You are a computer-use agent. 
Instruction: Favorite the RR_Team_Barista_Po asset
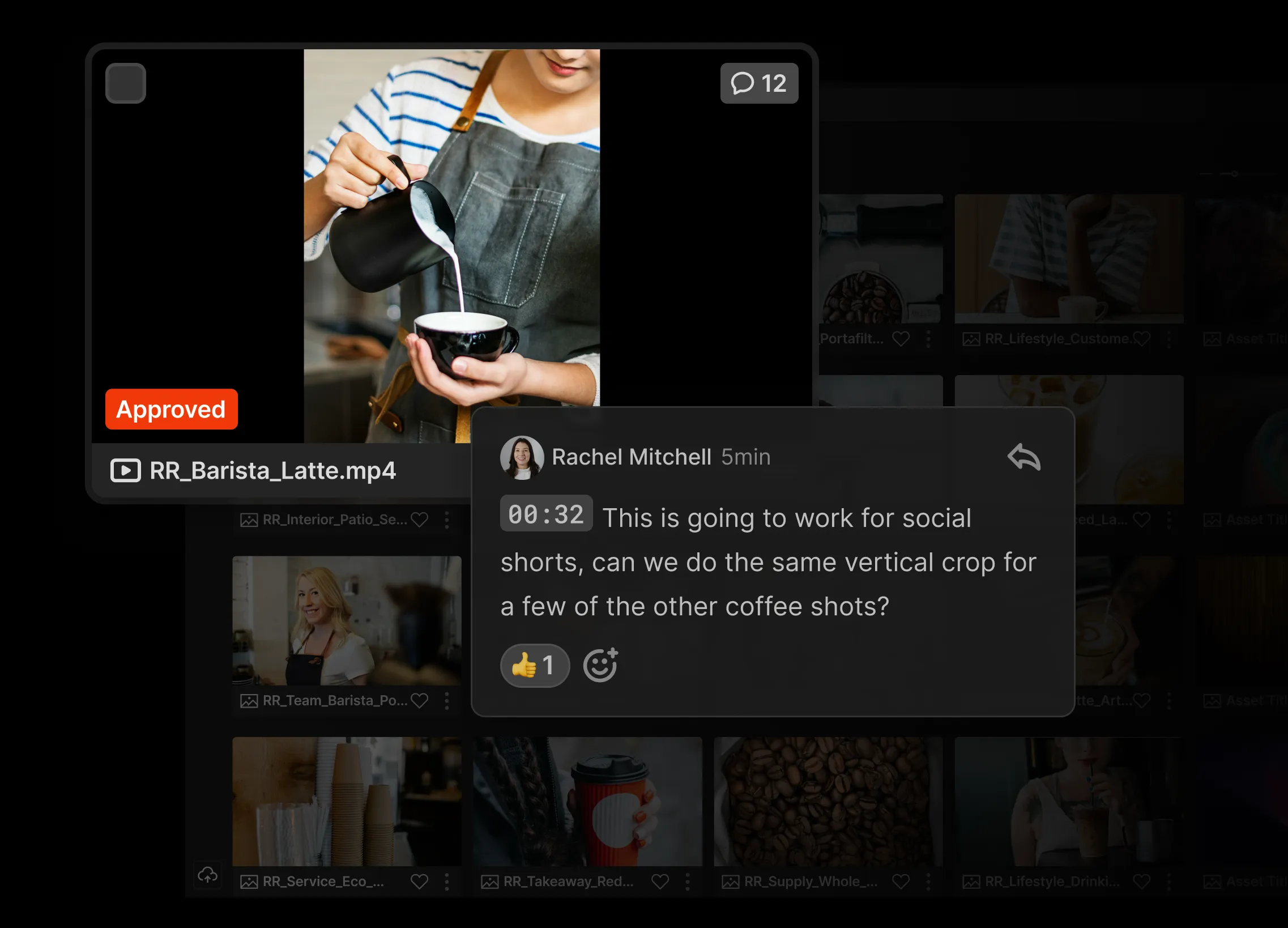420,700
